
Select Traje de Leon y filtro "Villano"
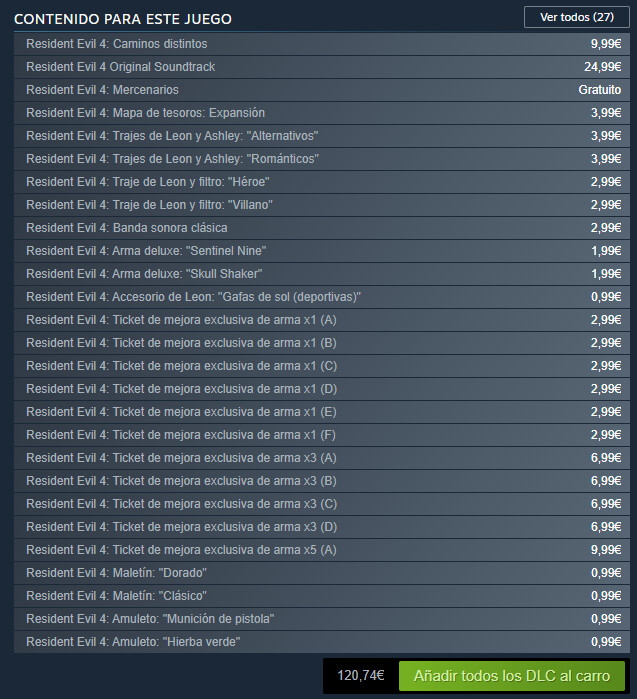point(321,205)
